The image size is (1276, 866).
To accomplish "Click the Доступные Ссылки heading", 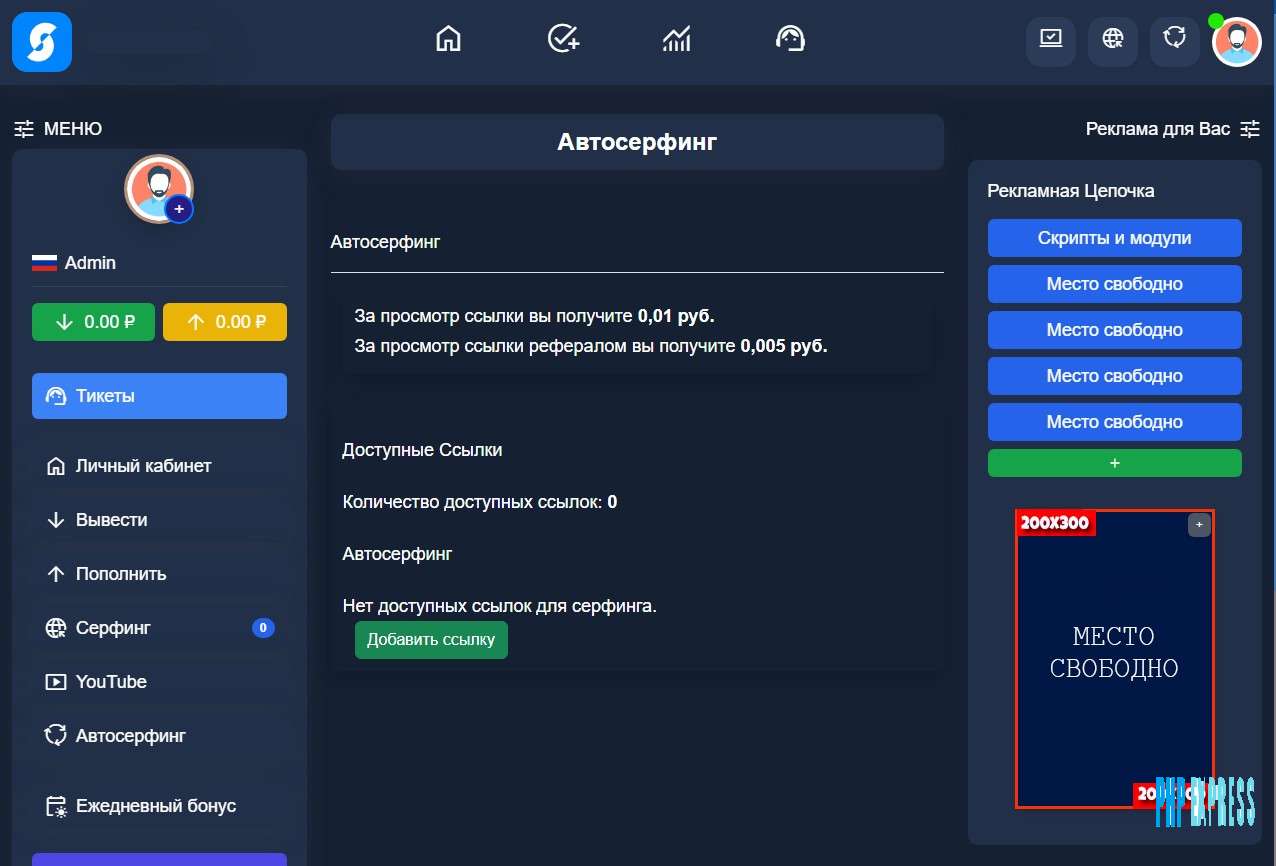I will [422, 450].
